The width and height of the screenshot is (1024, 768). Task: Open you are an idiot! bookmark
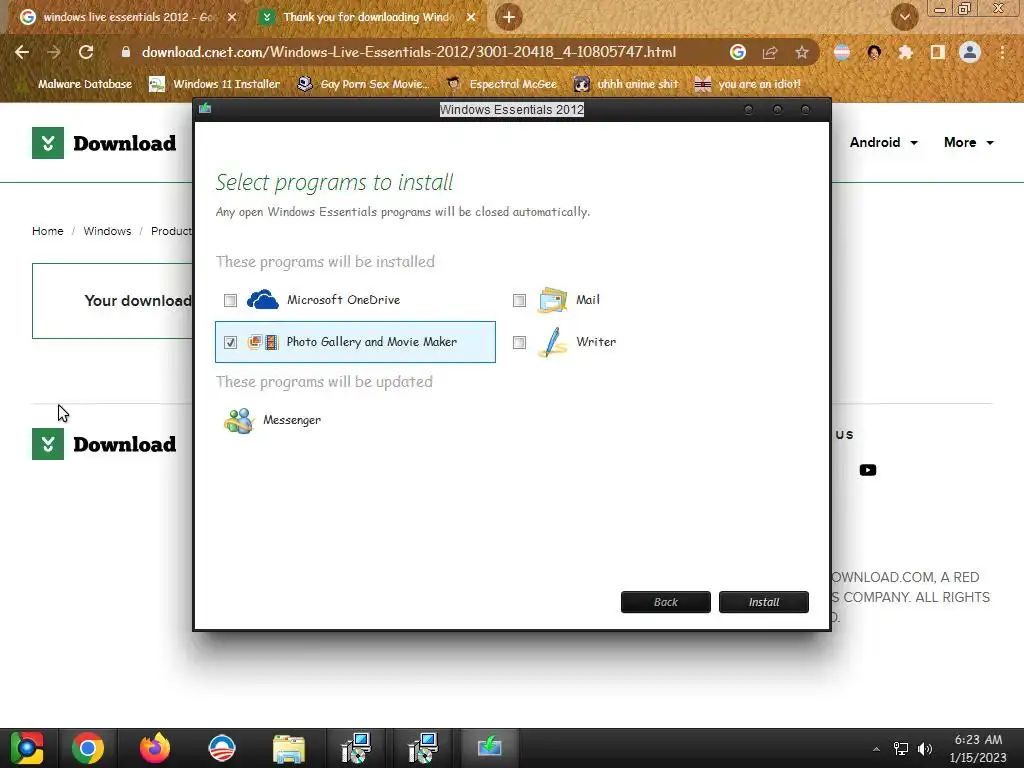pos(748,84)
